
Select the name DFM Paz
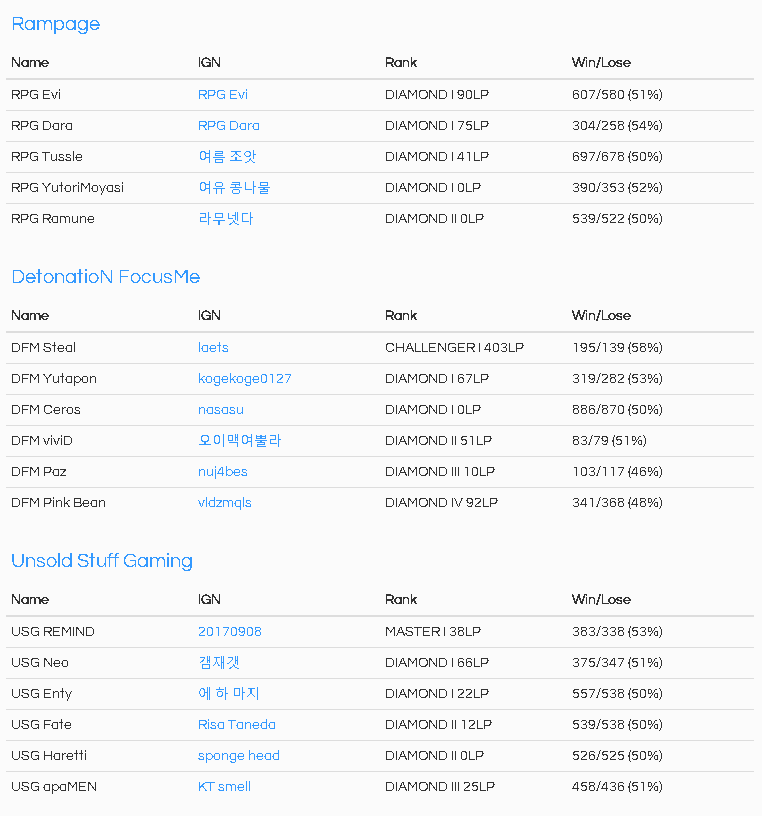tap(39, 472)
